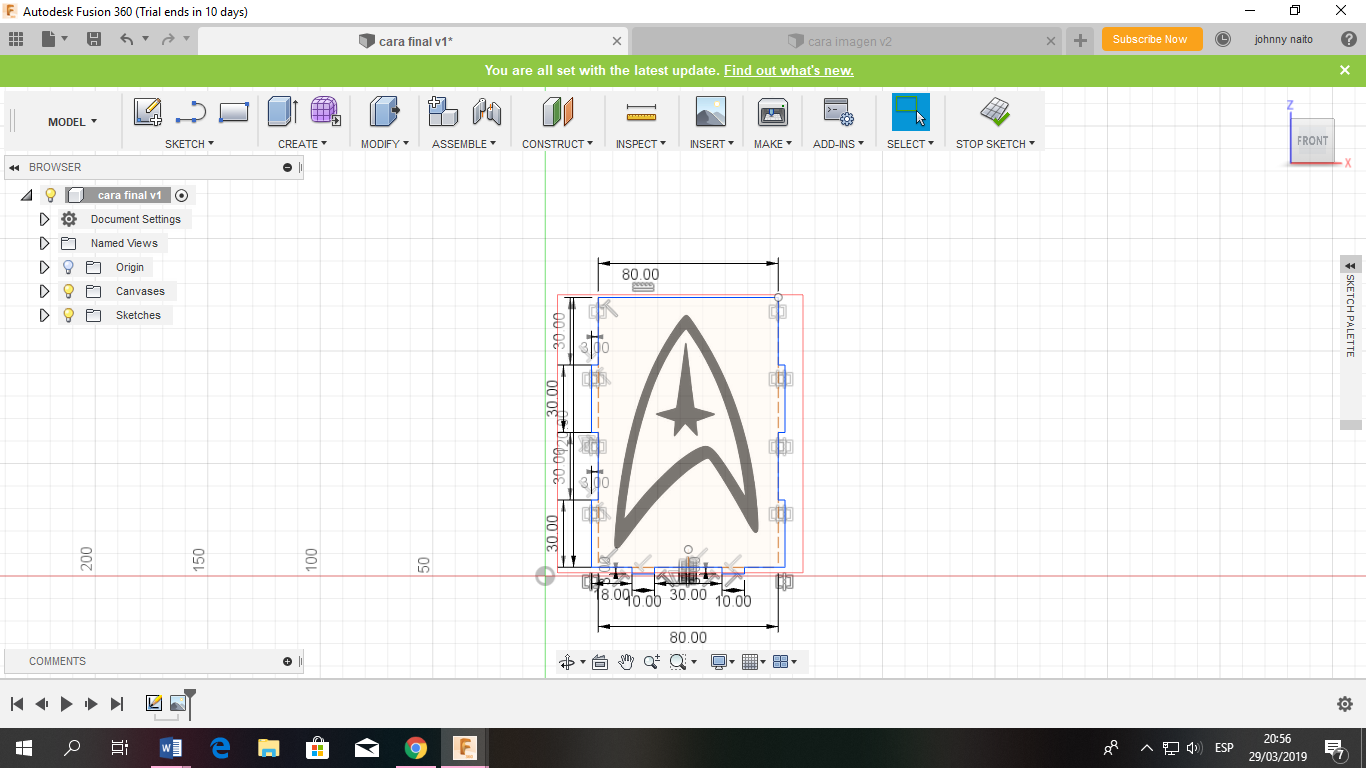Click the Extrude tool in Create
The height and width of the screenshot is (768, 1366).
pos(283,111)
